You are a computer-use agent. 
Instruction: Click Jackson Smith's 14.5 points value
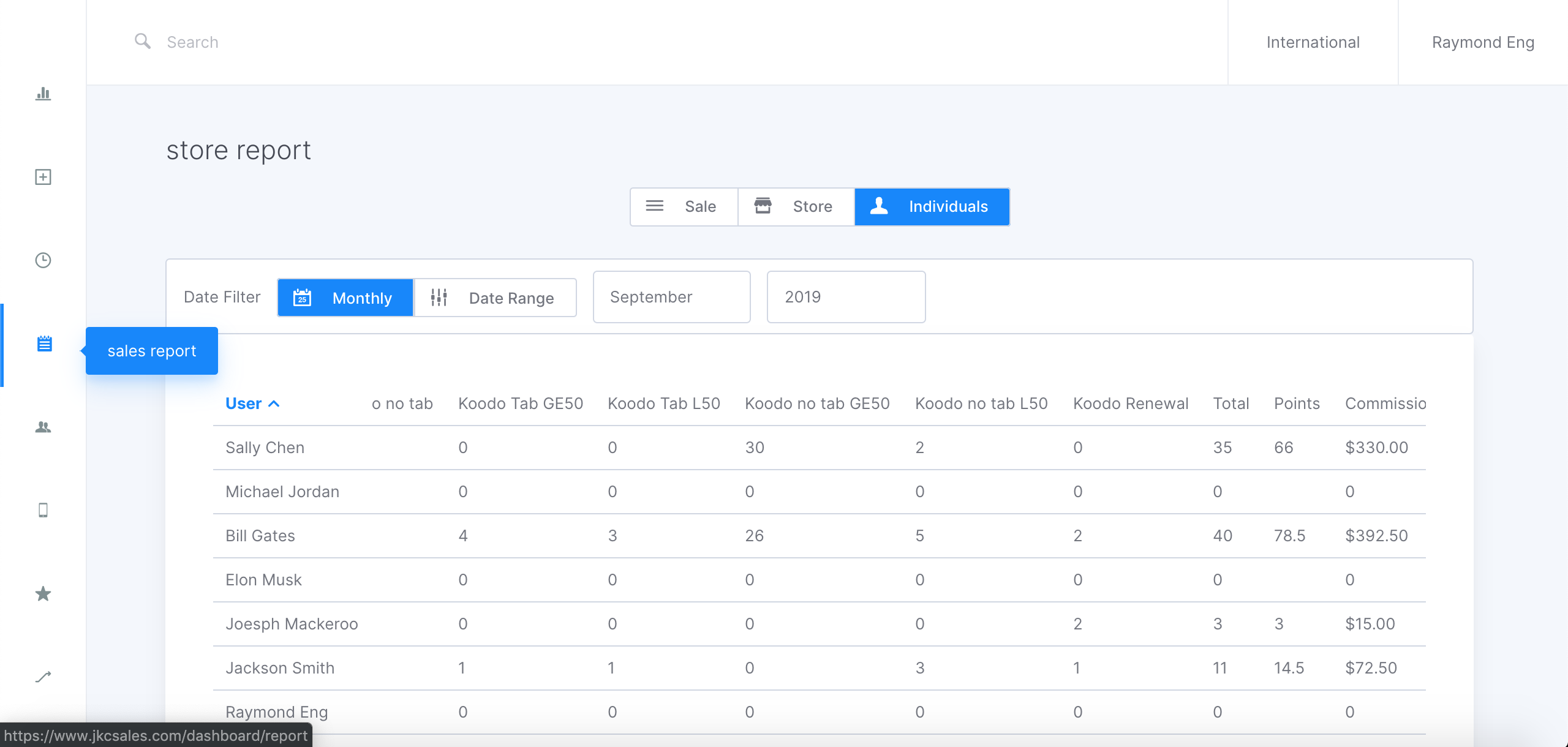(x=1289, y=668)
